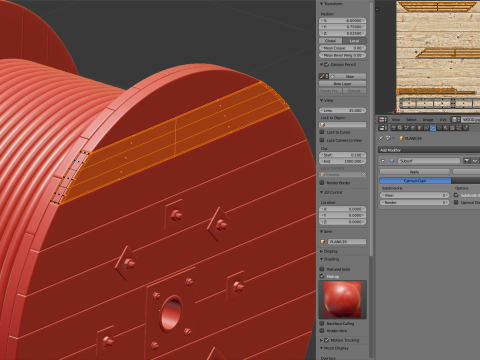This screenshot has width=480, height=360.
Task: Click the Subdivisions View value field
Action: 415,195
